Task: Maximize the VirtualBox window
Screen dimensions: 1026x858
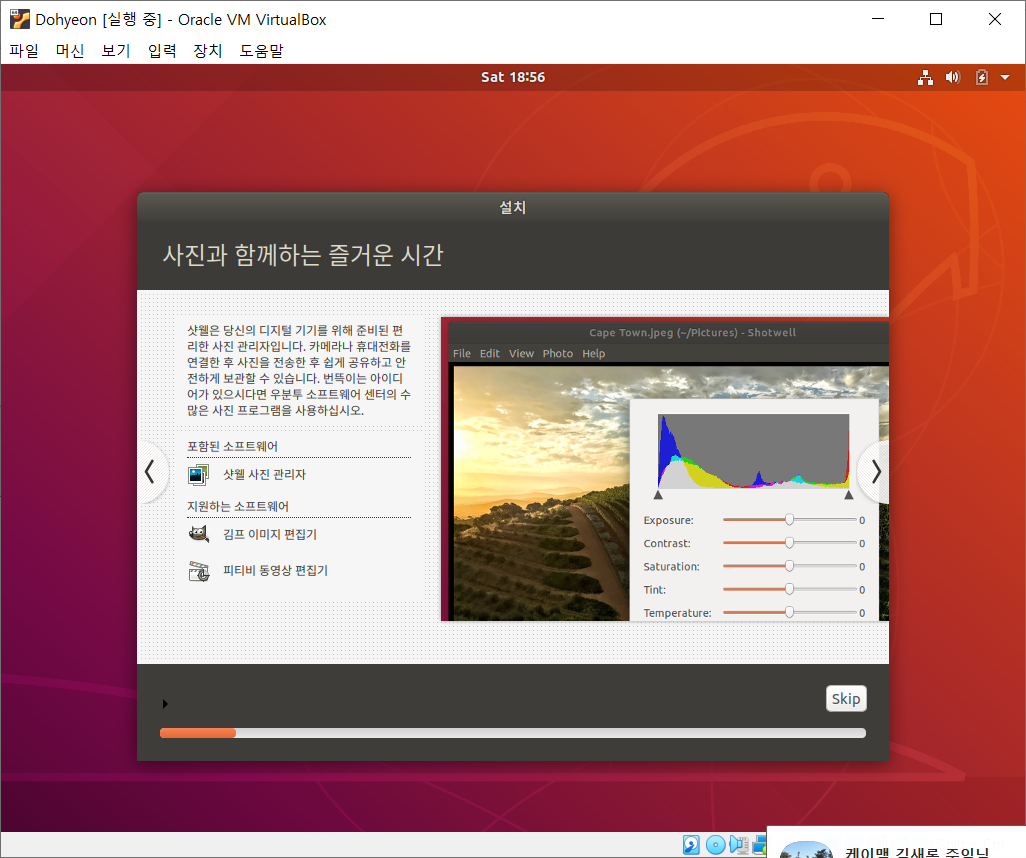Action: 936,19
